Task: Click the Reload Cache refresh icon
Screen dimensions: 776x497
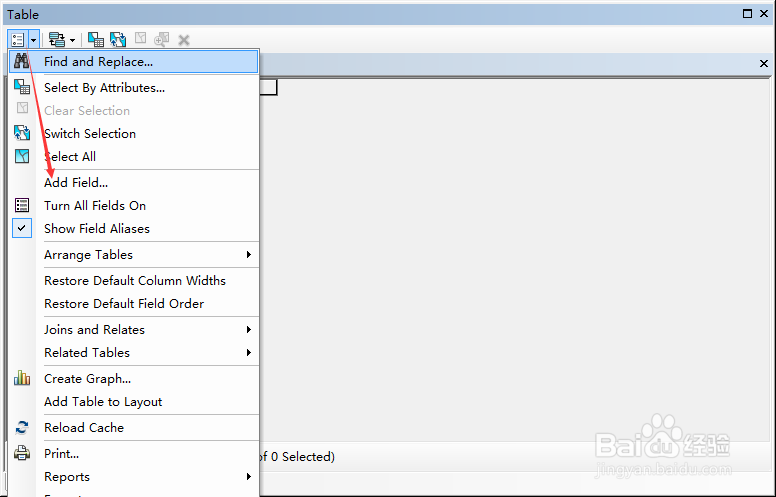Action: 22,427
